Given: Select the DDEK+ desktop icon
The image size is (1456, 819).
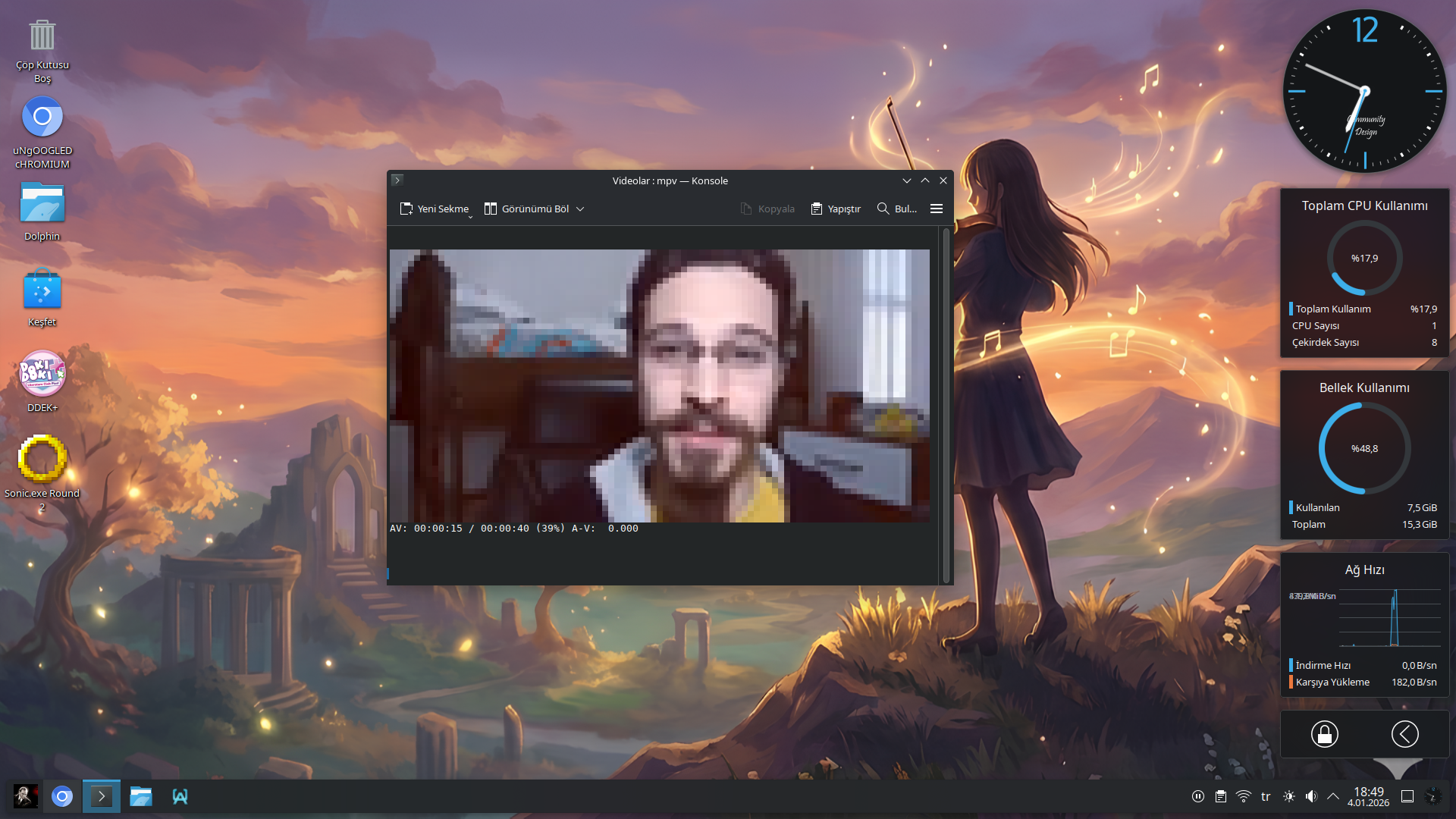Looking at the screenshot, I should coord(42,381).
